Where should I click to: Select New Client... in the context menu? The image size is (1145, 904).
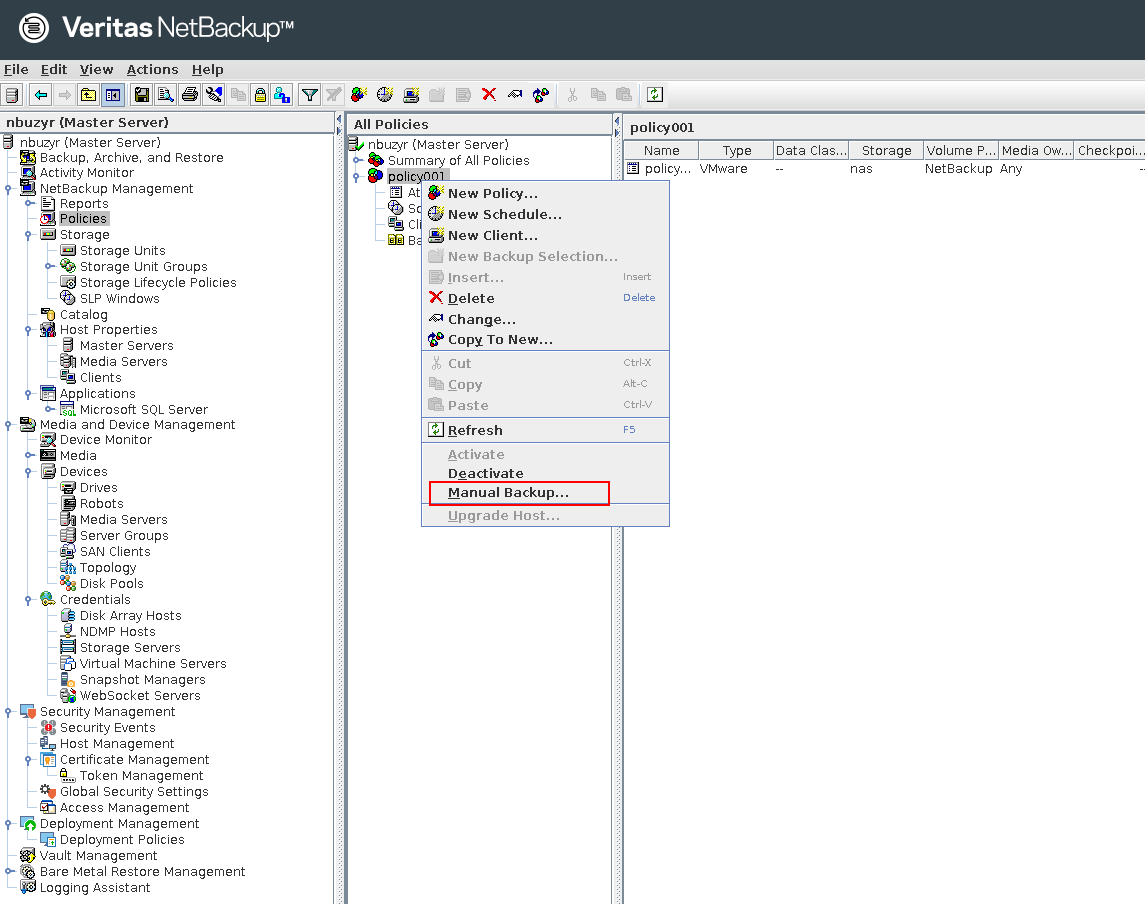[545, 236]
